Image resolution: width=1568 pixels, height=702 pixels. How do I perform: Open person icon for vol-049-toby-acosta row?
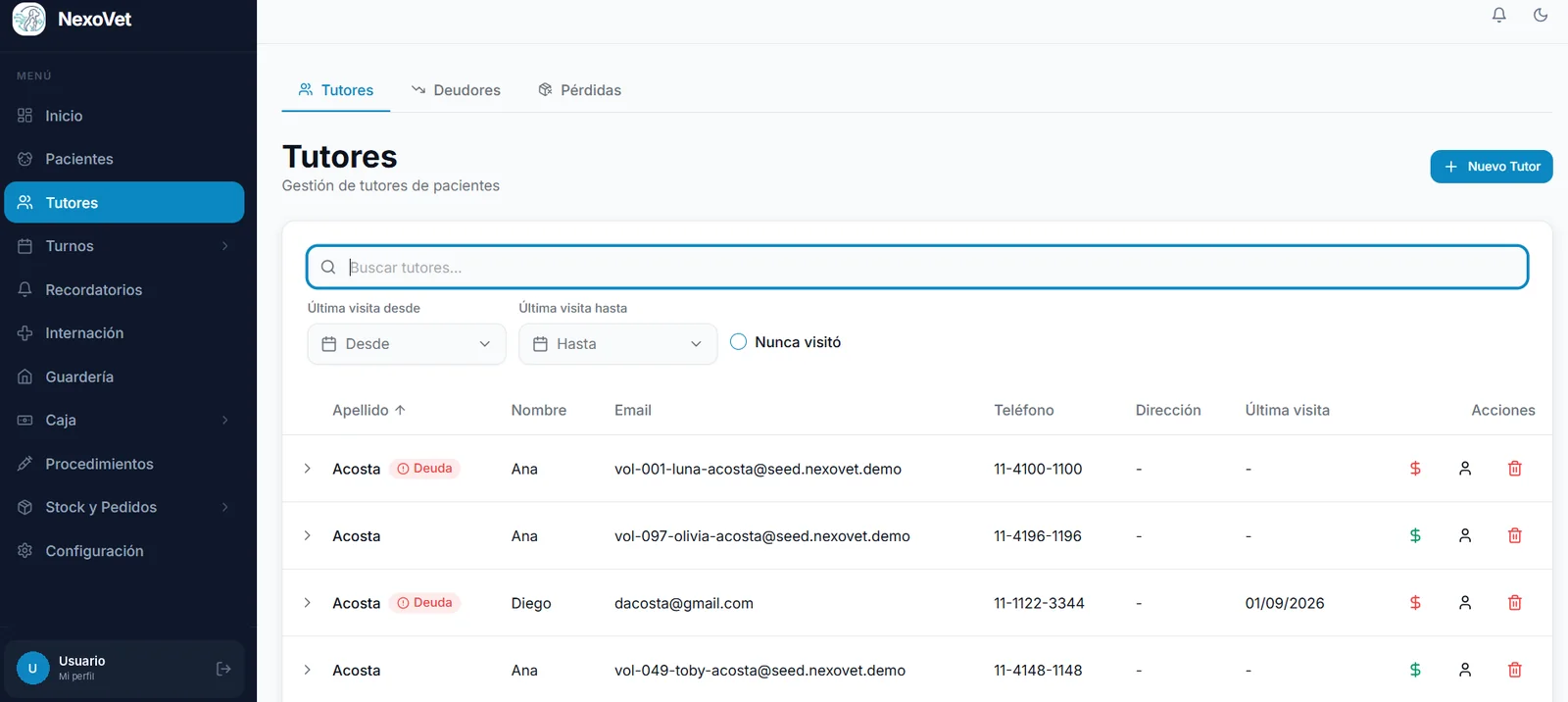click(x=1465, y=670)
